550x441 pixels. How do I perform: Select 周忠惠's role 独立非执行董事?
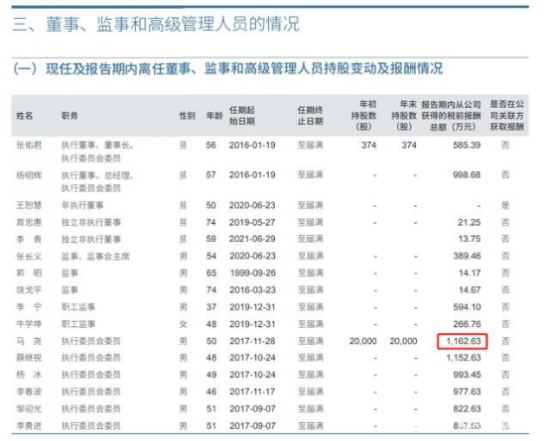point(91,222)
